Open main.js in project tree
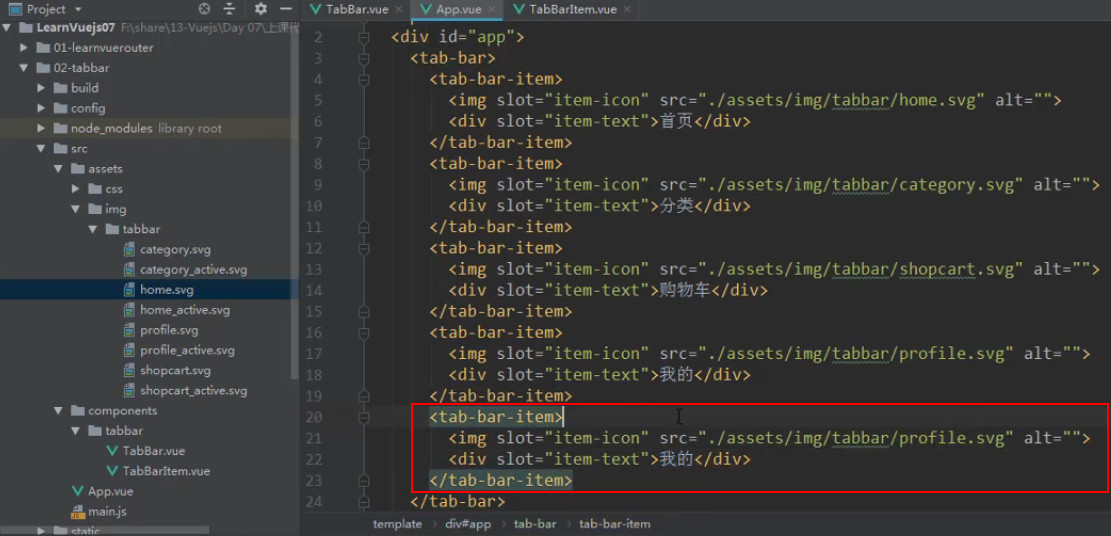The width and height of the screenshot is (1111, 536). (x=107, y=511)
